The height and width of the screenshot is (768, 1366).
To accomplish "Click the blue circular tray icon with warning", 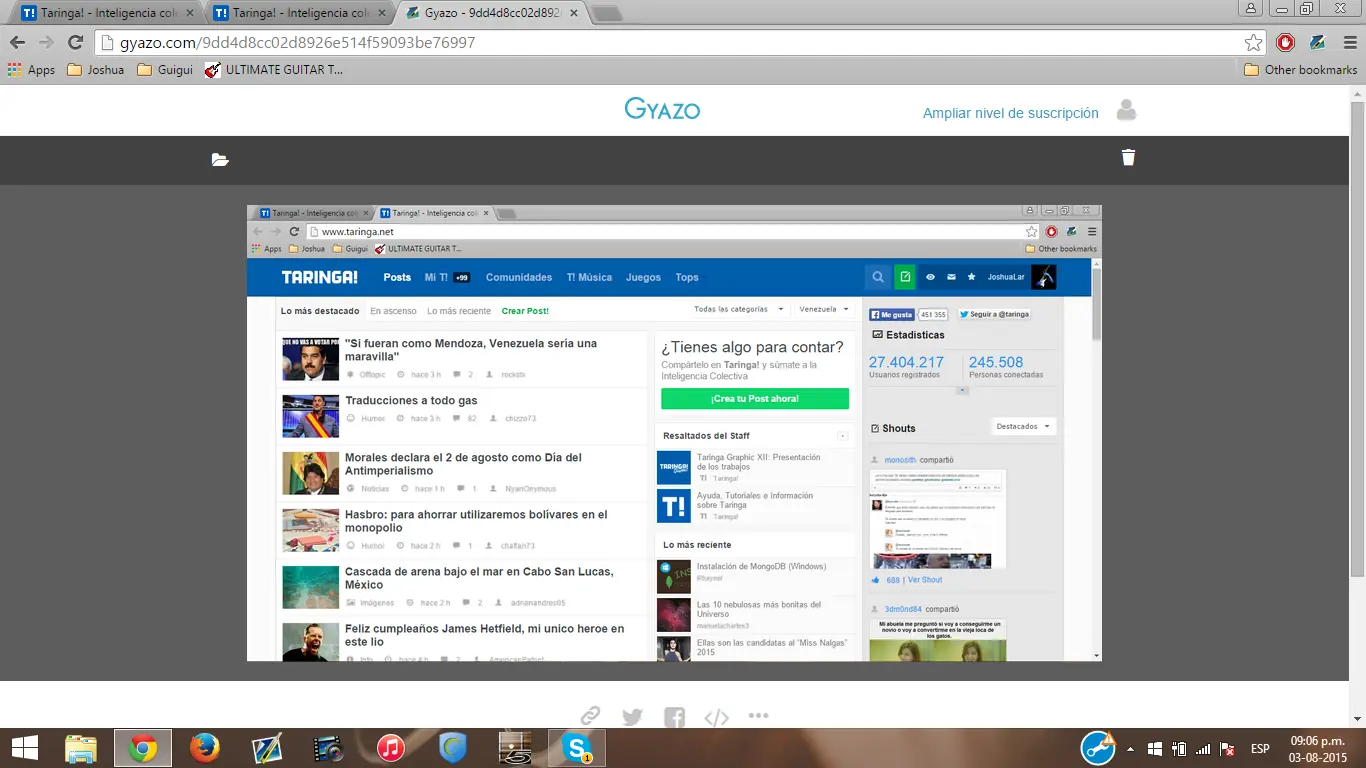I will click(x=1098, y=748).
